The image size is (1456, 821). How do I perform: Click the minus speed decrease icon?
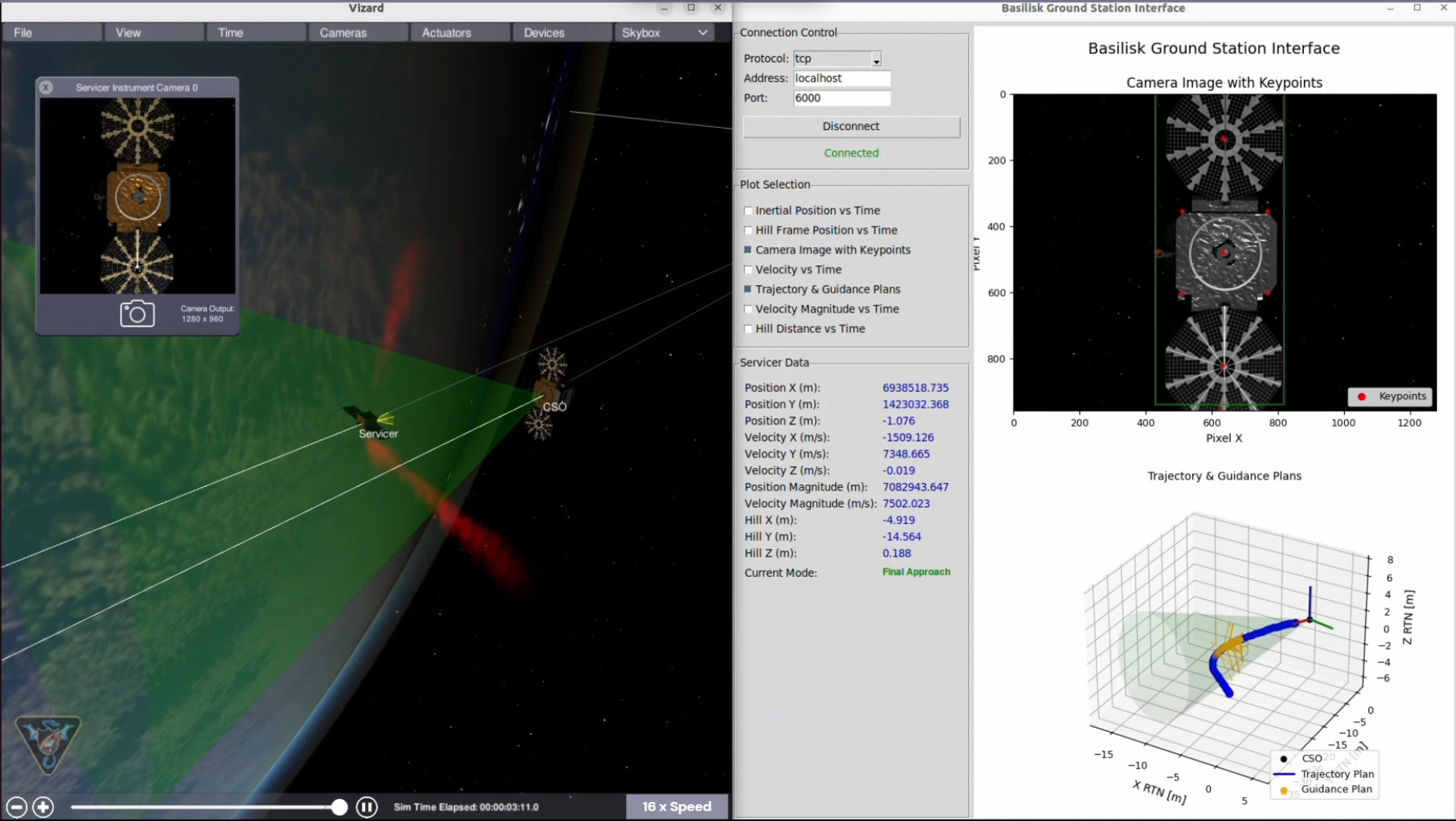click(17, 807)
